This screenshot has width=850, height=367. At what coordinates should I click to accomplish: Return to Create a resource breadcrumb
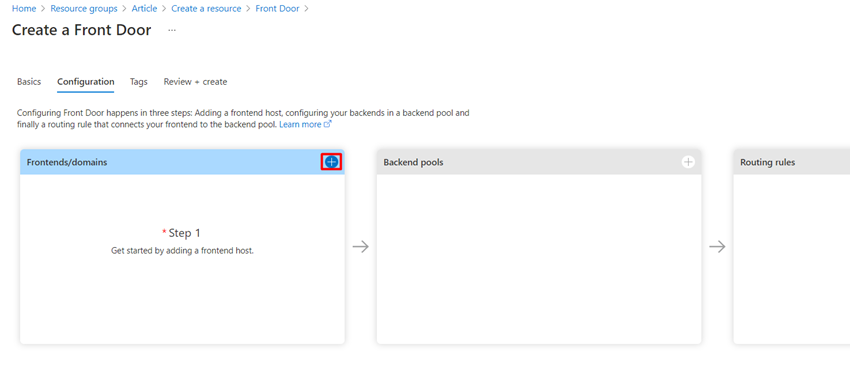(206, 9)
